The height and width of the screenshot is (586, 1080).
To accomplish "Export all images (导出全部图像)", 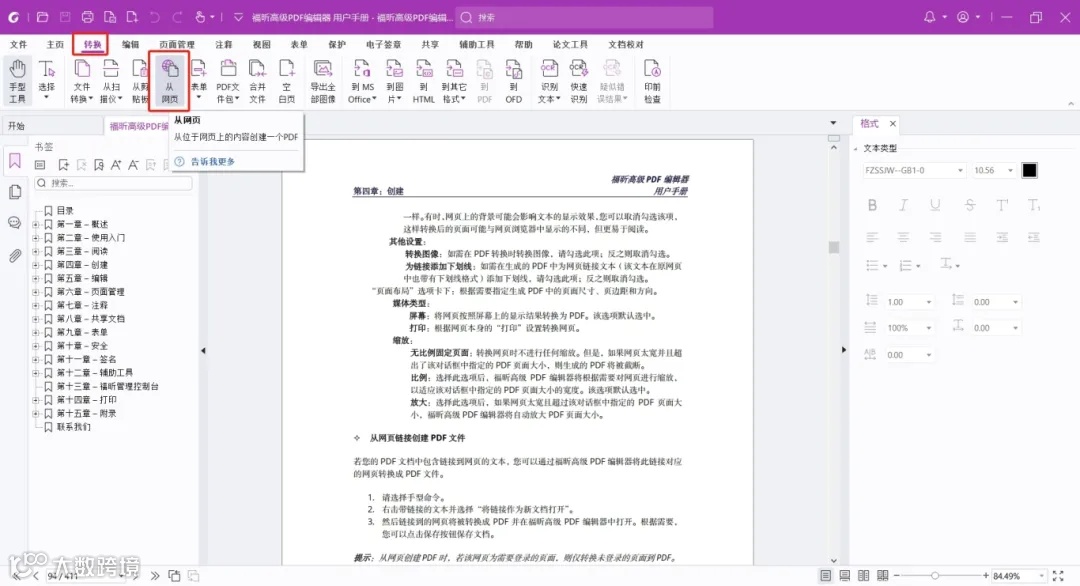I will pyautogui.click(x=322, y=81).
